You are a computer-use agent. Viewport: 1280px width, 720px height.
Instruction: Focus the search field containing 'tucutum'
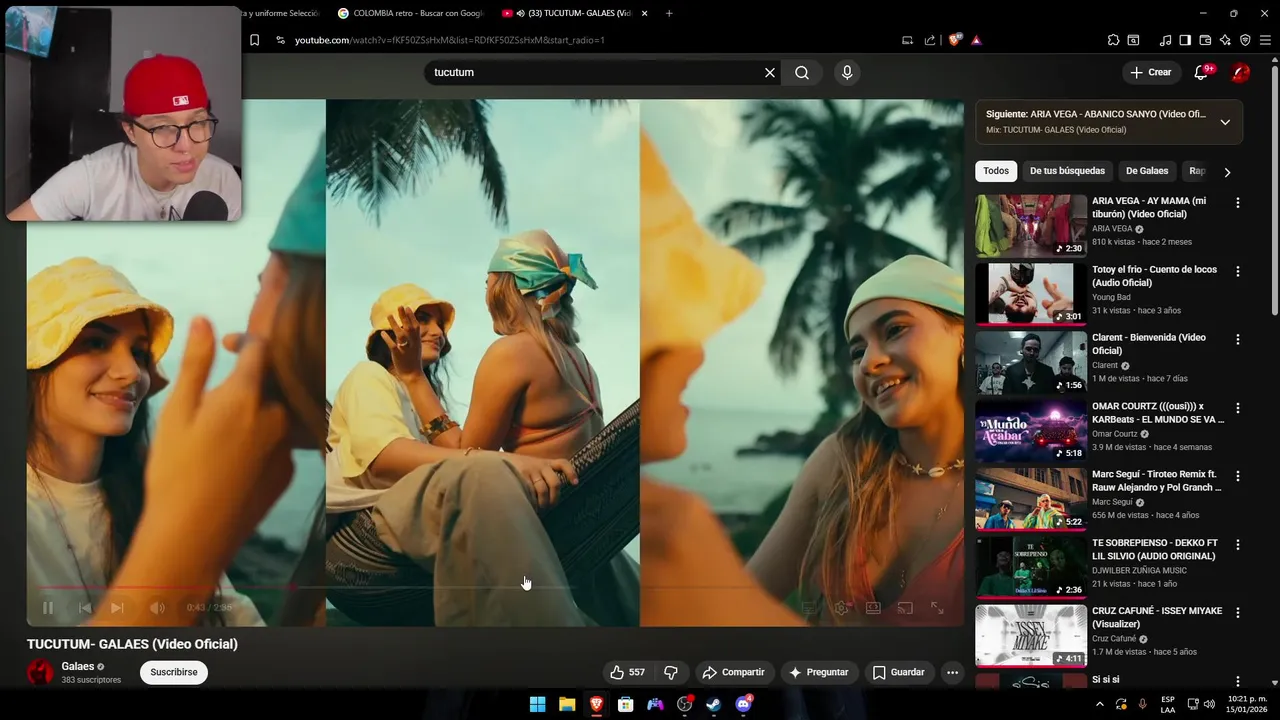(x=595, y=72)
